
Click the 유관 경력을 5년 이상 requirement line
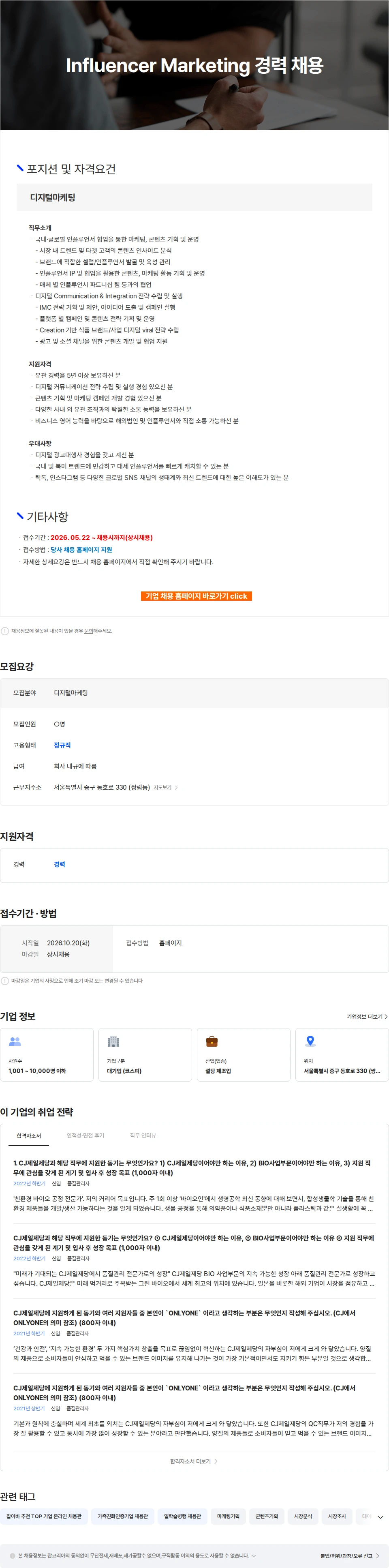point(77,375)
